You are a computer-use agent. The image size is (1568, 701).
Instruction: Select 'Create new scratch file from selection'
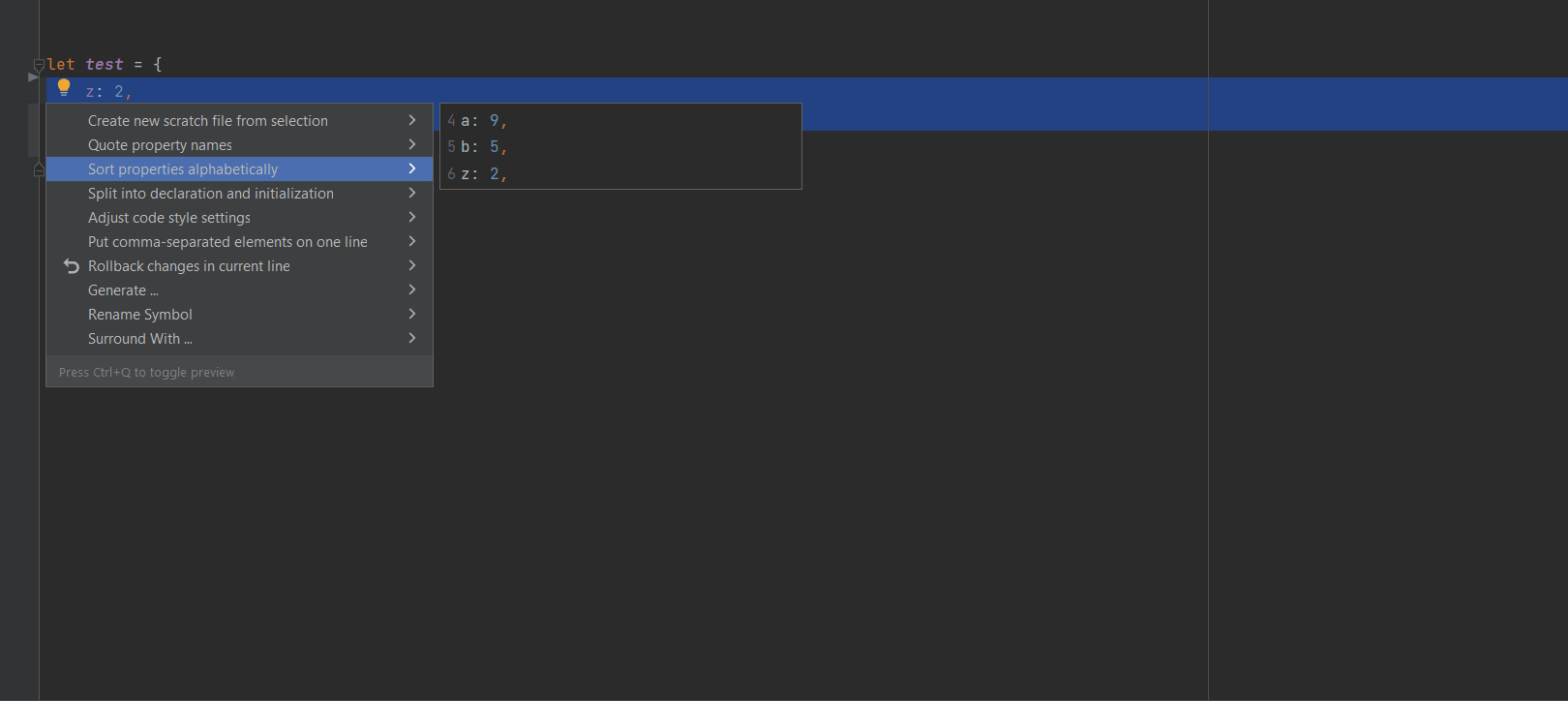tap(207, 121)
